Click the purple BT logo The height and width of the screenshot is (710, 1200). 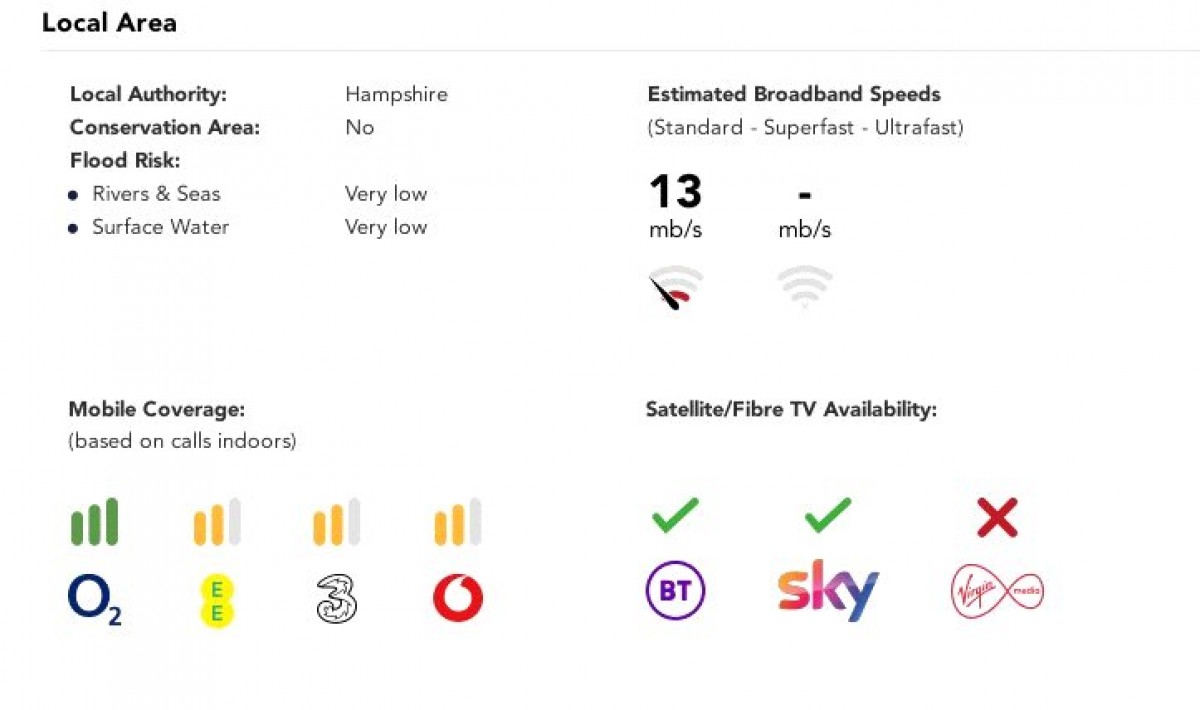coord(675,591)
